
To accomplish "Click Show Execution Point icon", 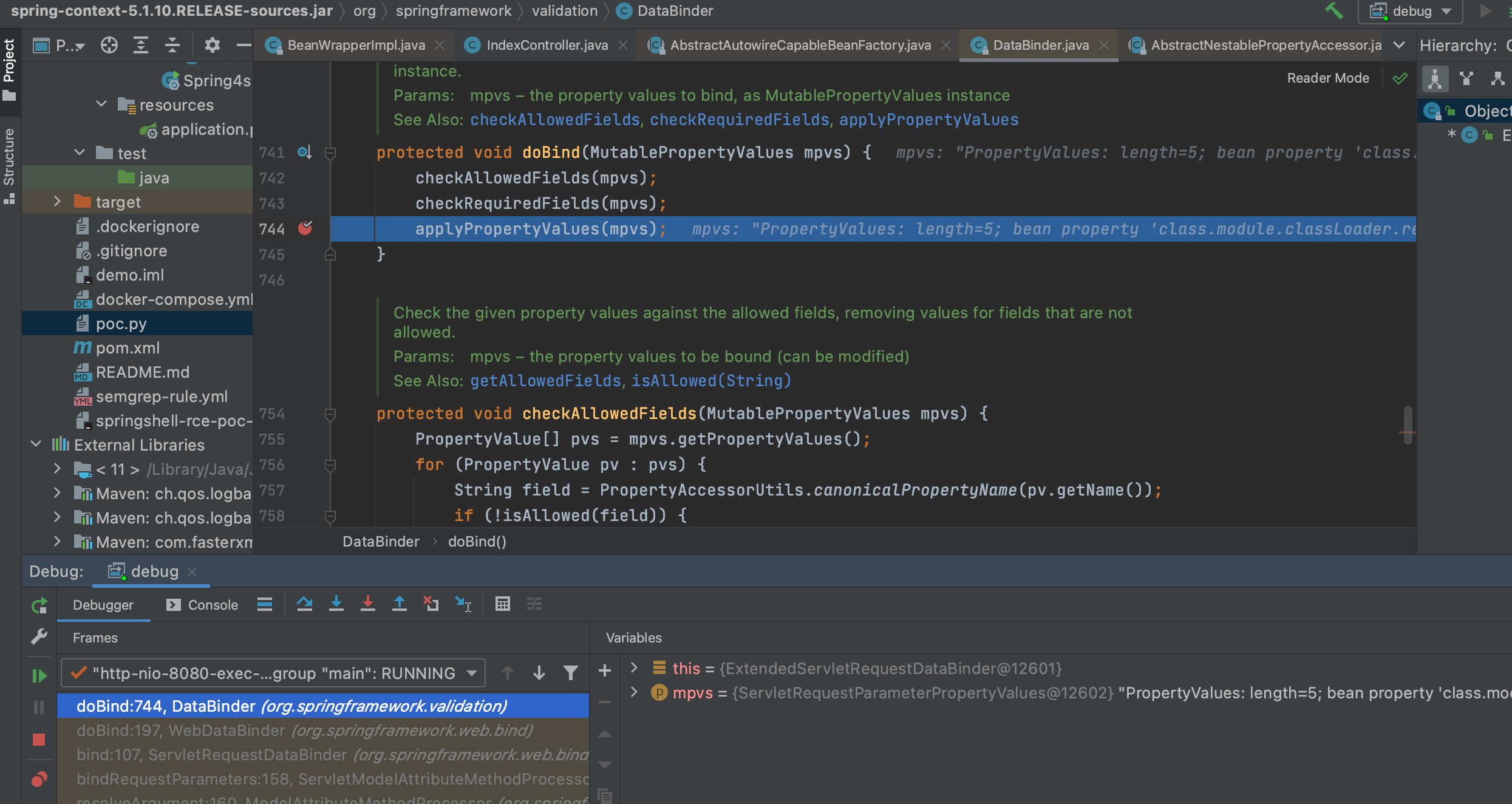I will 265,604.
